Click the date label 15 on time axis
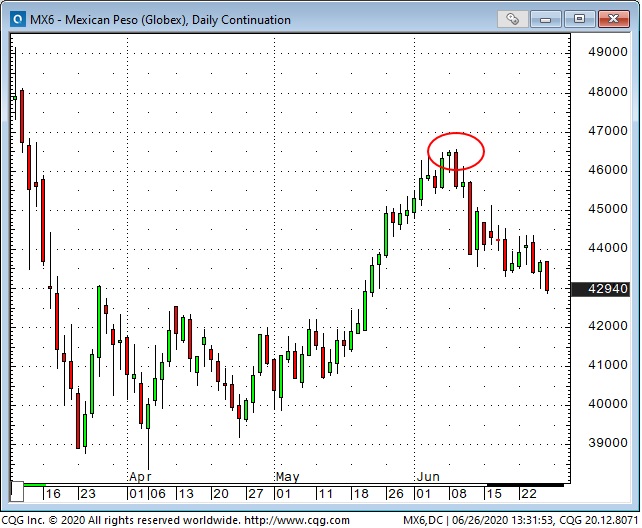The height and width of the screenshot is (528, 642). coord(493,494)
